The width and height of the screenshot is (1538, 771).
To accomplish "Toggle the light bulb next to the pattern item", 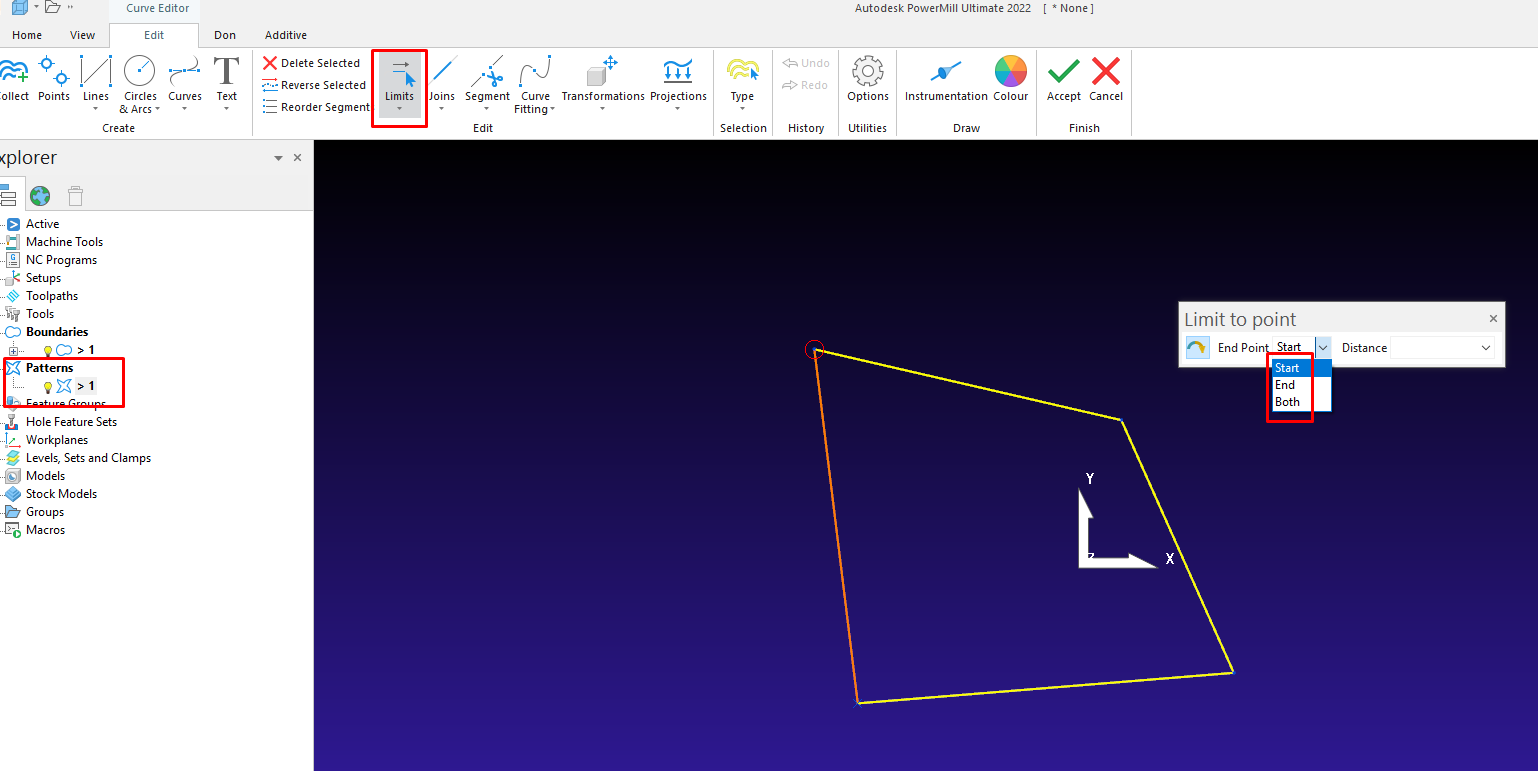I will (x=47, y=385).
